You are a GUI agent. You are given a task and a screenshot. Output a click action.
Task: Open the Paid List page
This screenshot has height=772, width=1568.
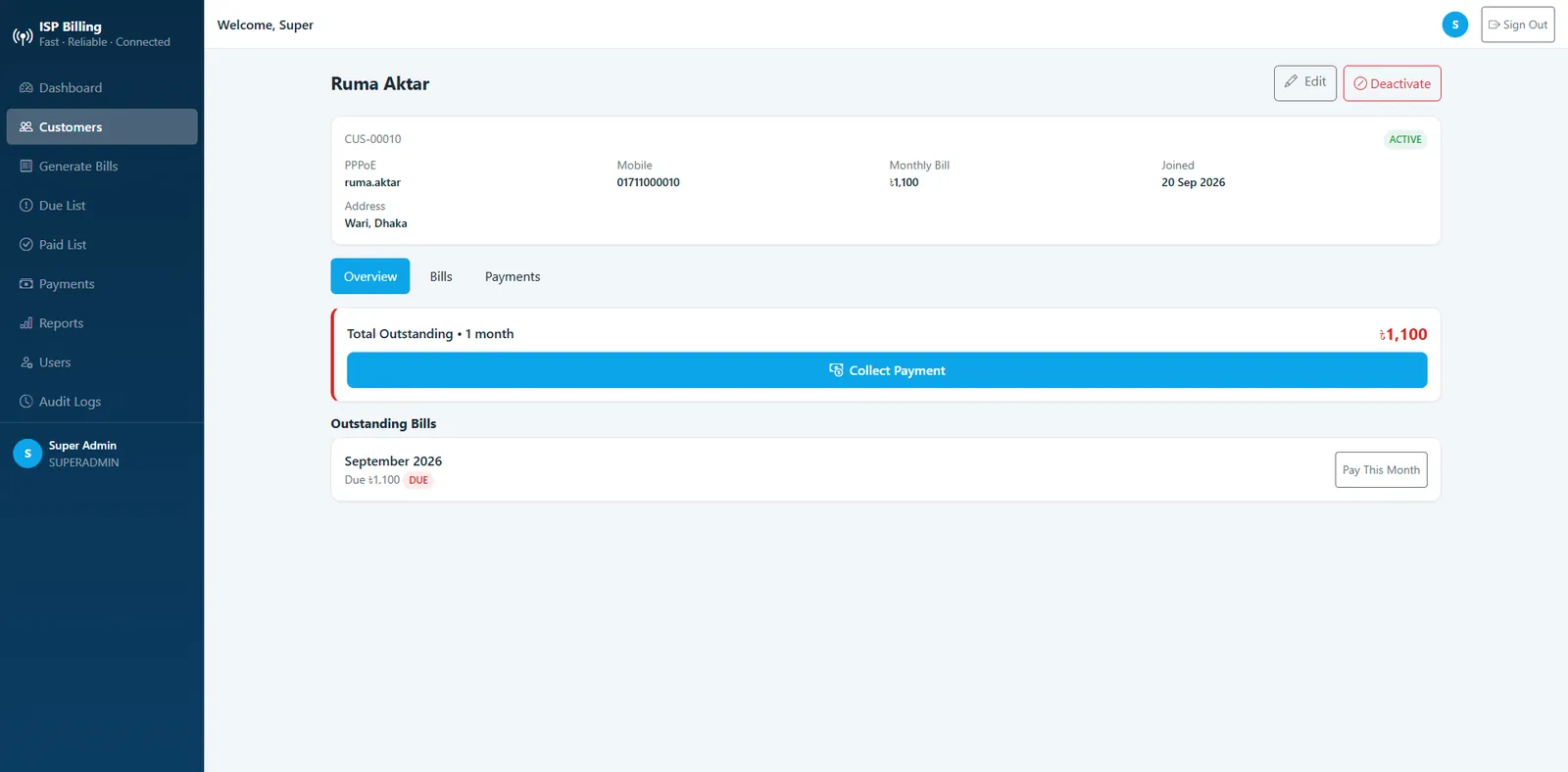(102, 245)
